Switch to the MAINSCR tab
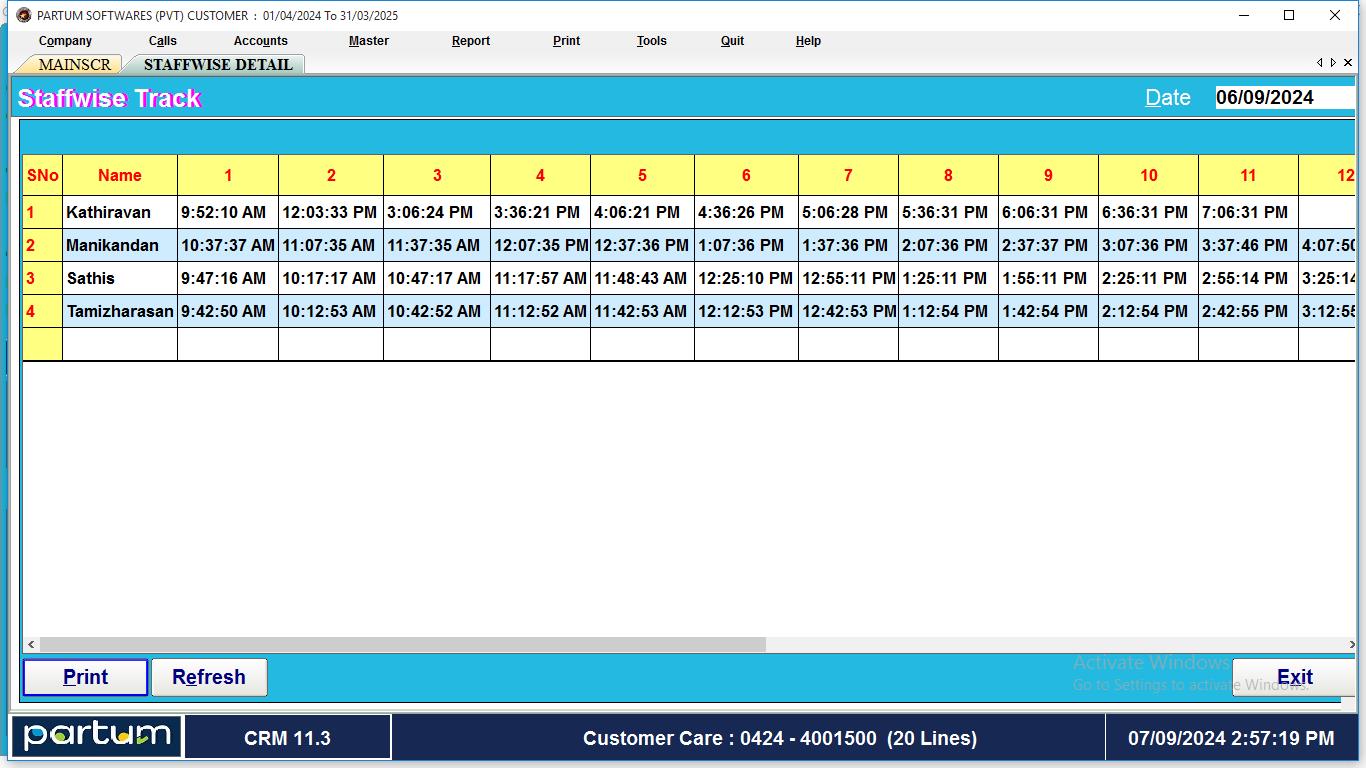 (73, 64)
